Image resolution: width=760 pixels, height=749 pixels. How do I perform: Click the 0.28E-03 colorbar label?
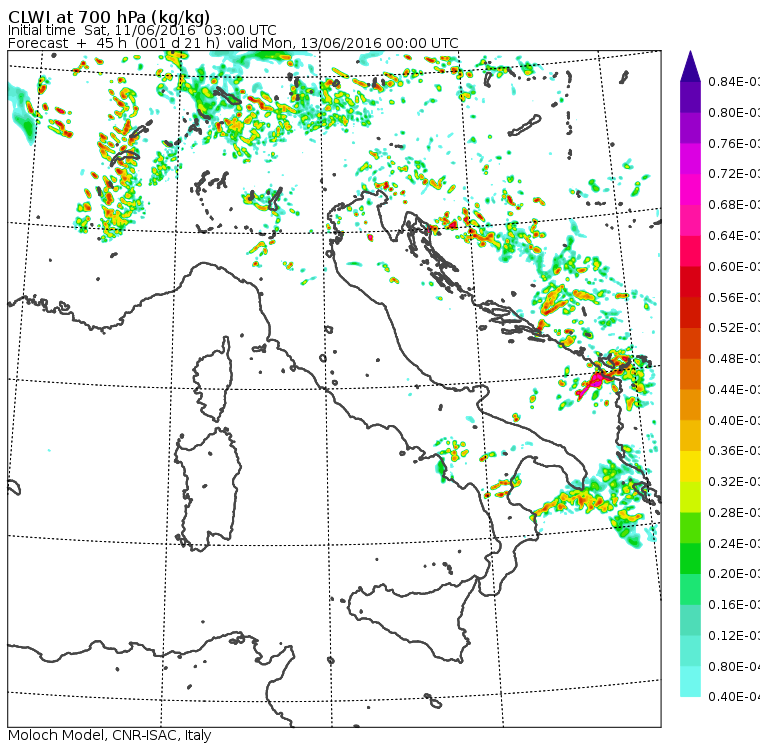click(x=734, y=512)
